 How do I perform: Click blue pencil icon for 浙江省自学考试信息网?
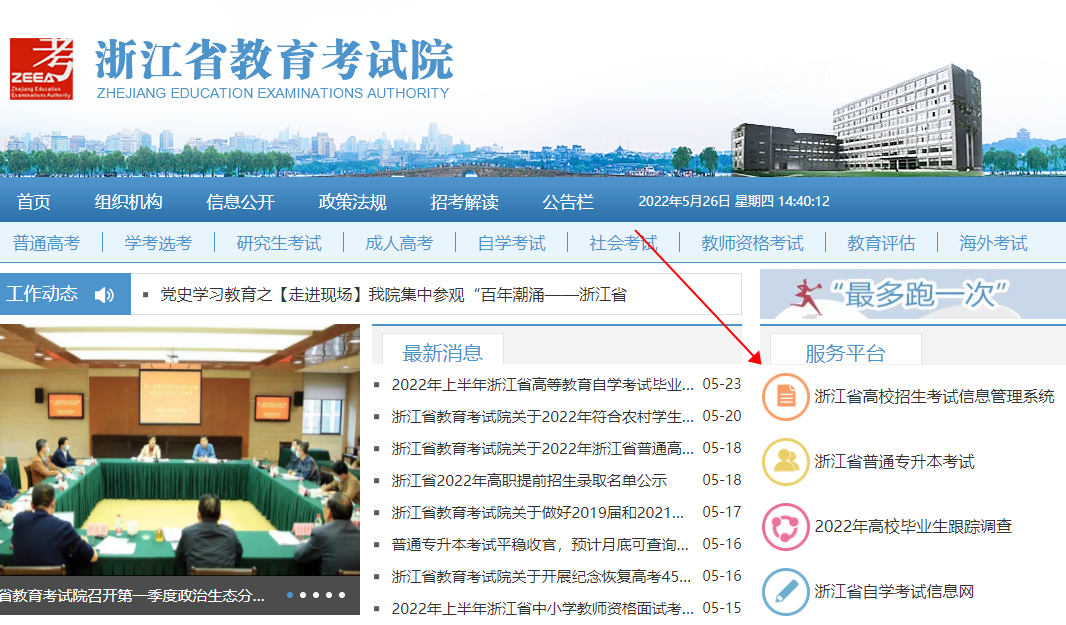coord(785,592)
